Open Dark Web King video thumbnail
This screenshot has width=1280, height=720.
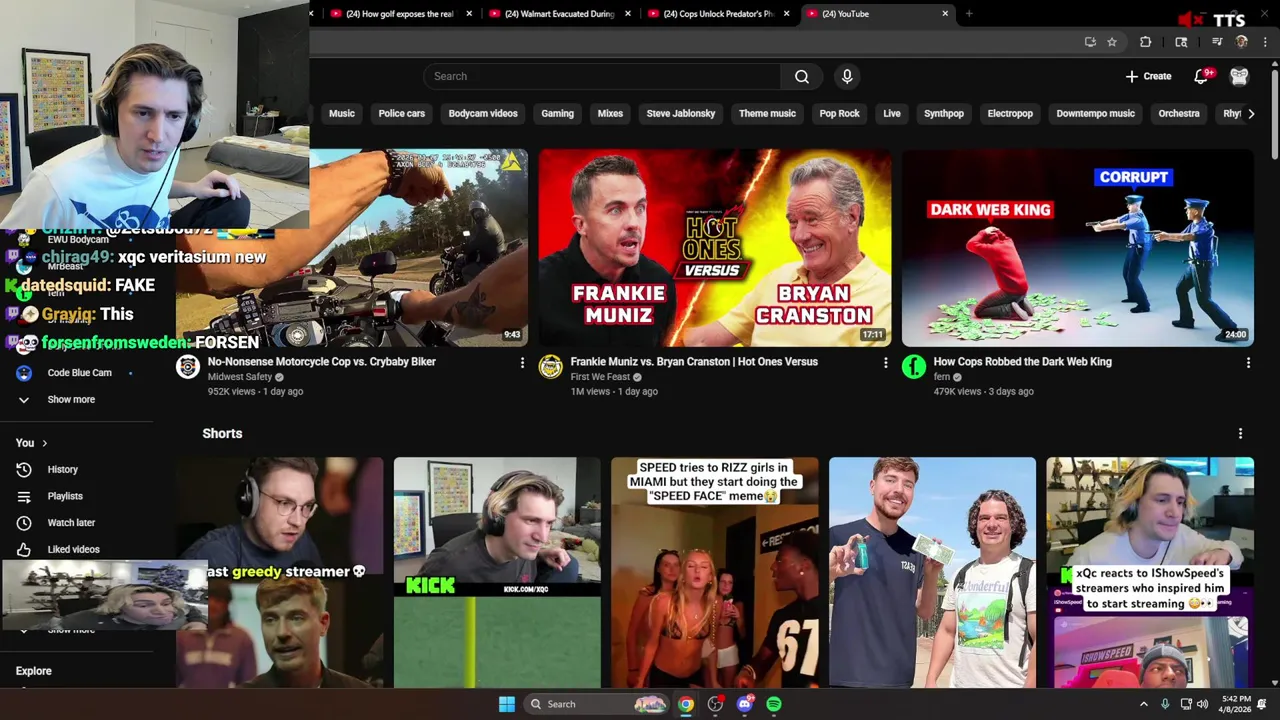pyautogui.click(x=1077, y=248)
